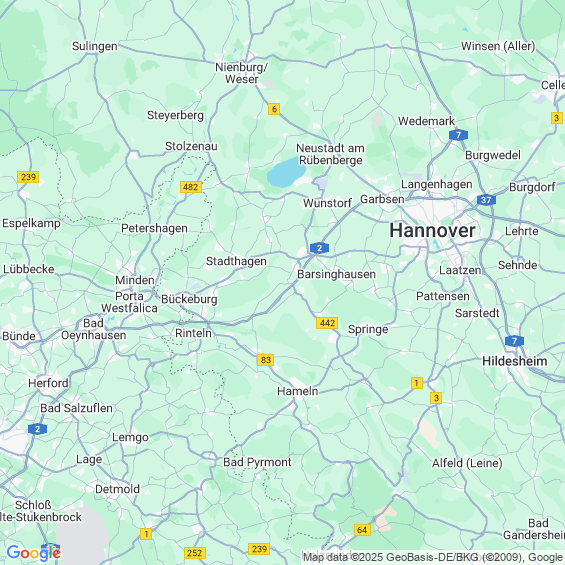Click the A2 motorway shield near Barsinghausen
565x565 pixels.
319,248
